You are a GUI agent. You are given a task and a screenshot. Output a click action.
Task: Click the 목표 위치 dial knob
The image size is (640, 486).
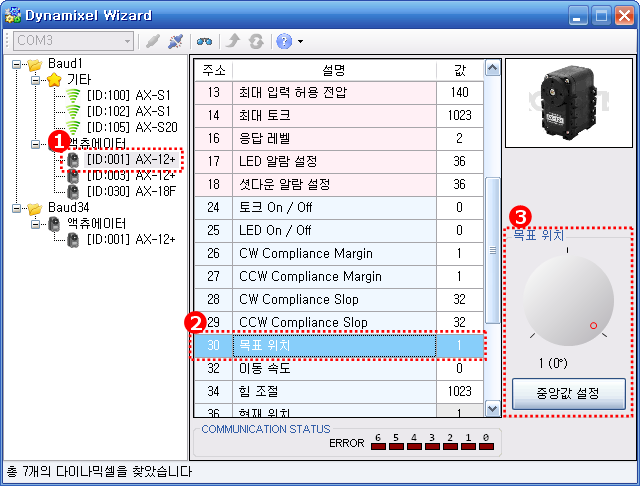[x=567, y=305]
